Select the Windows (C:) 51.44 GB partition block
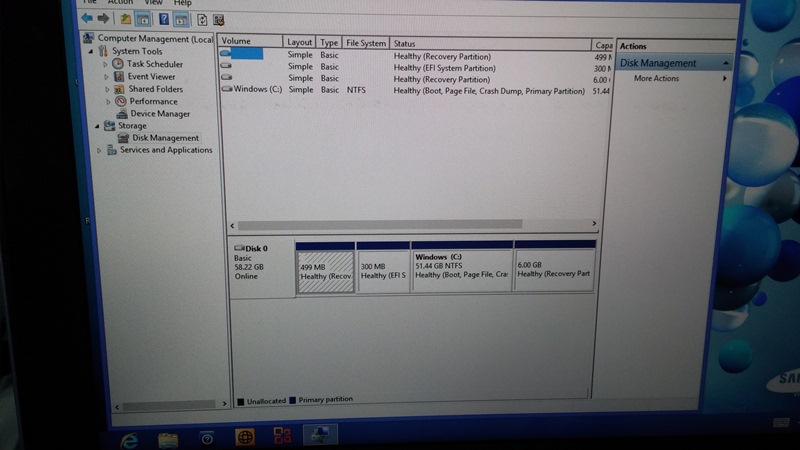 [x=462, y=267]
